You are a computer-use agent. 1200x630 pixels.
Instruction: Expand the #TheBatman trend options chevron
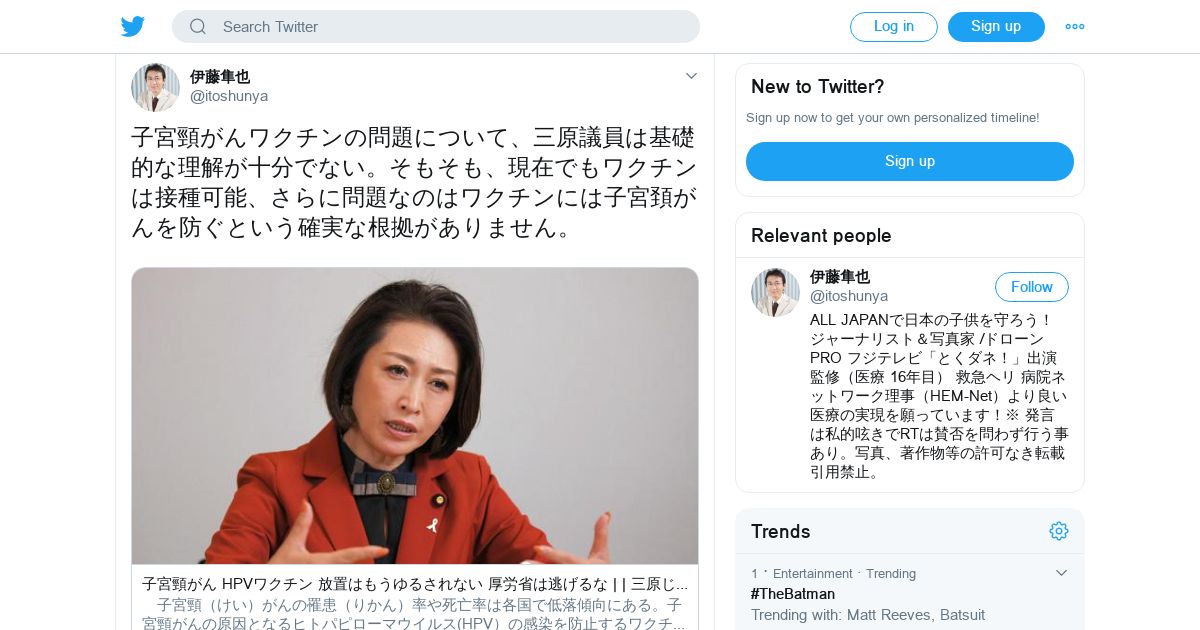pyautogui.click(x=1062, y=573)
